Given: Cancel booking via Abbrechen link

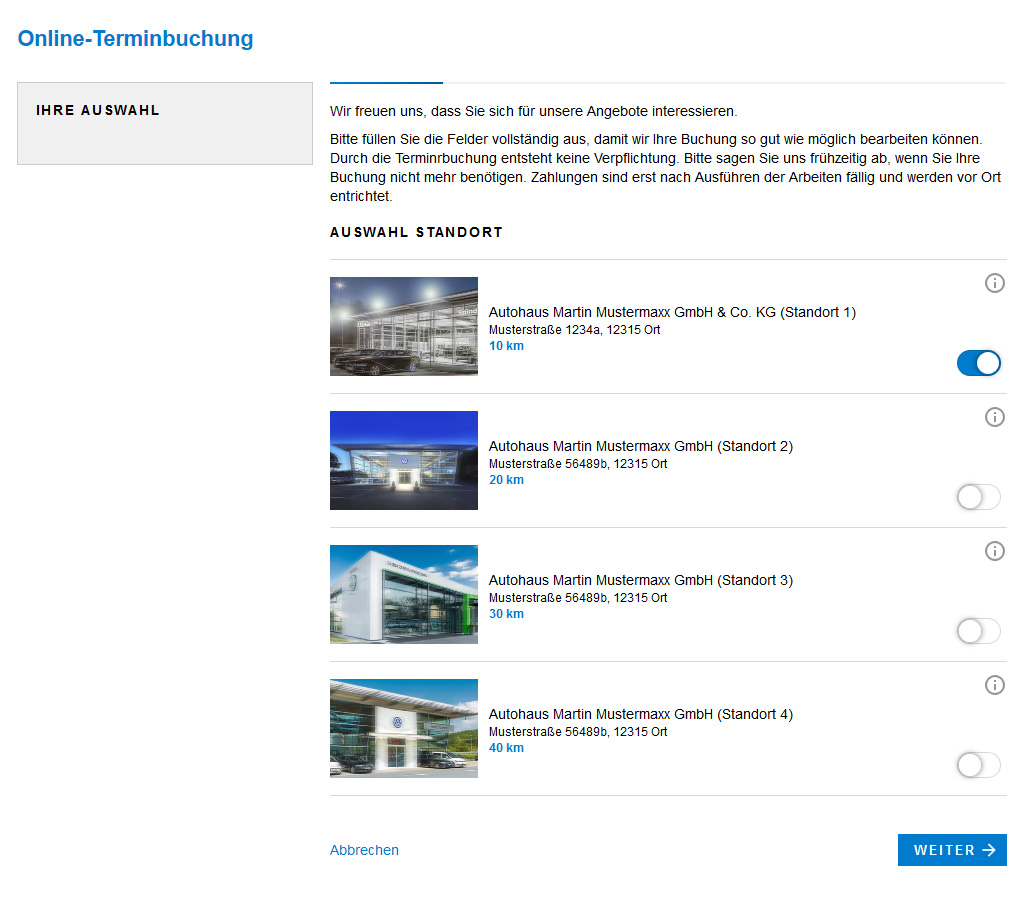Looking at the screenshot, I should (364, 849).
